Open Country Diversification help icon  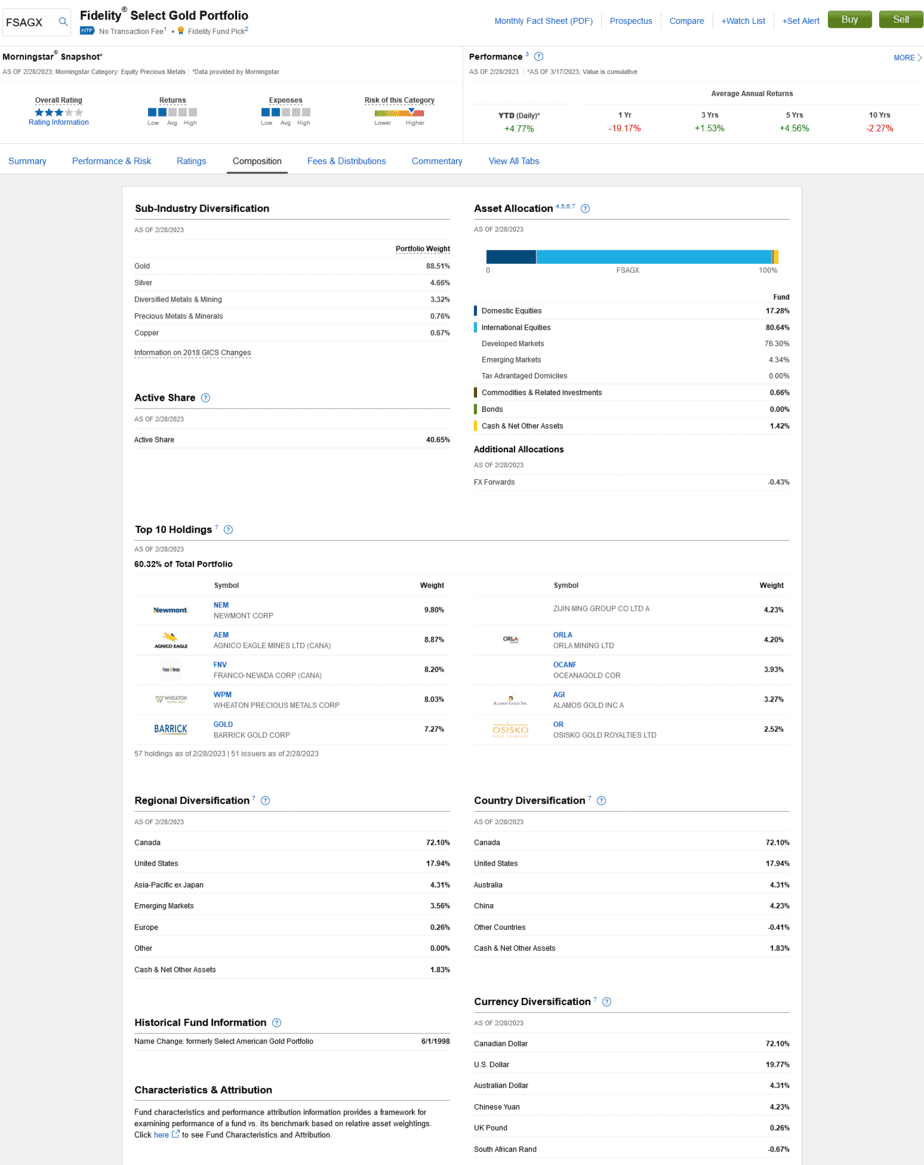point(602,801)
